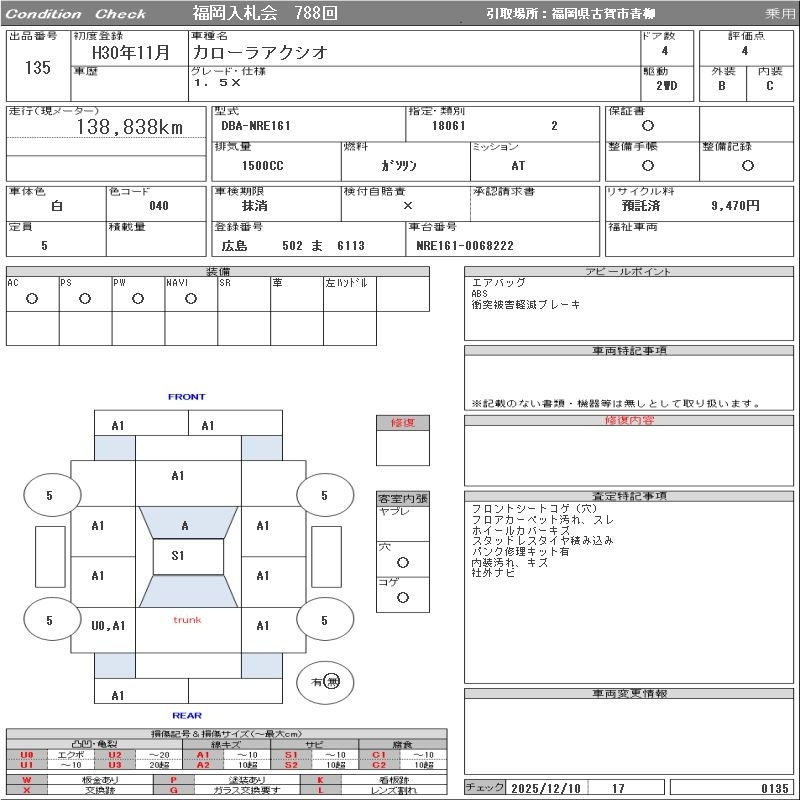Select the spare tire 有/無 indicator circle

click(x=325, y=682)
